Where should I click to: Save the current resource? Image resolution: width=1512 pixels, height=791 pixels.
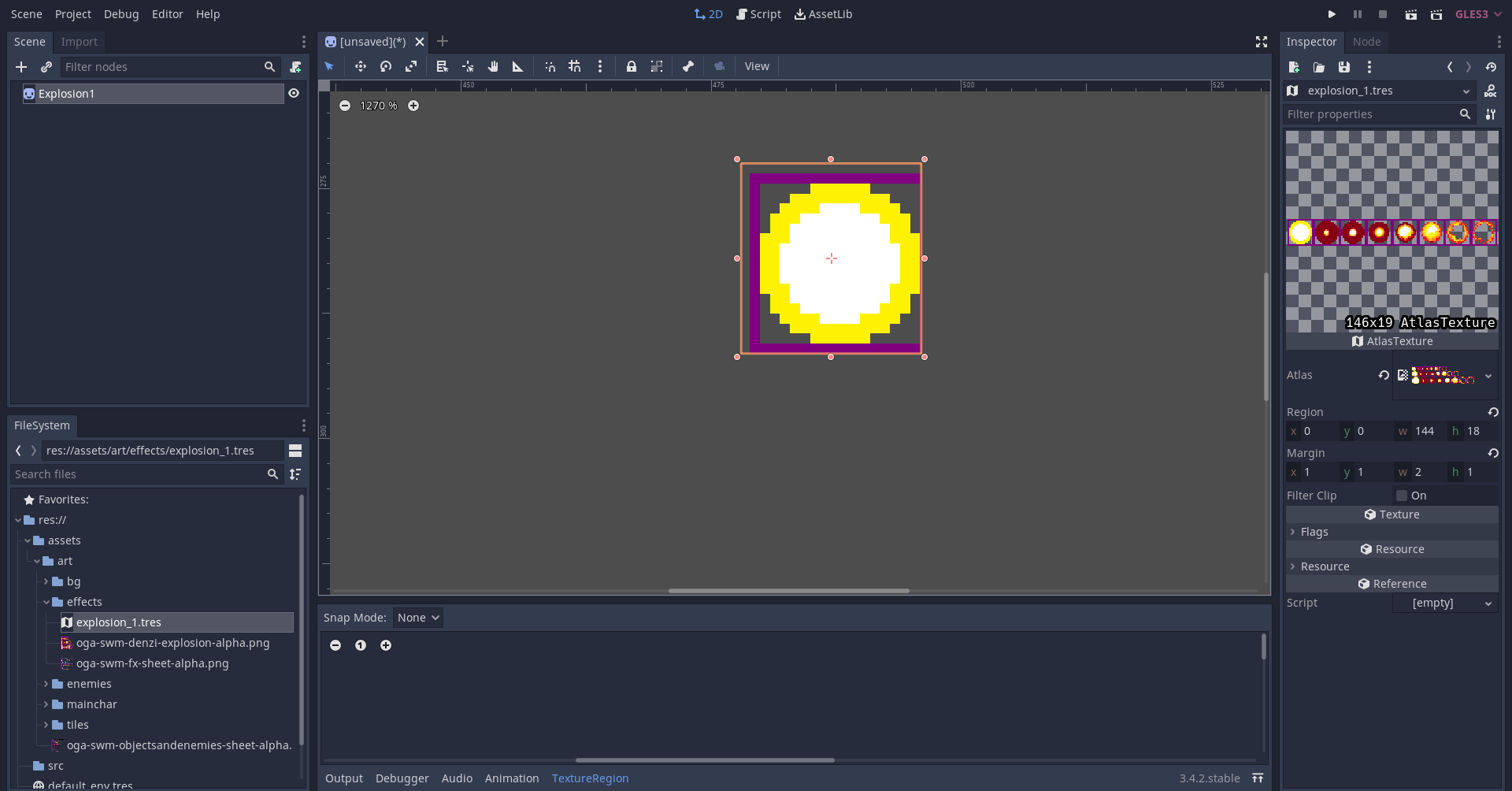point(1344,67)
